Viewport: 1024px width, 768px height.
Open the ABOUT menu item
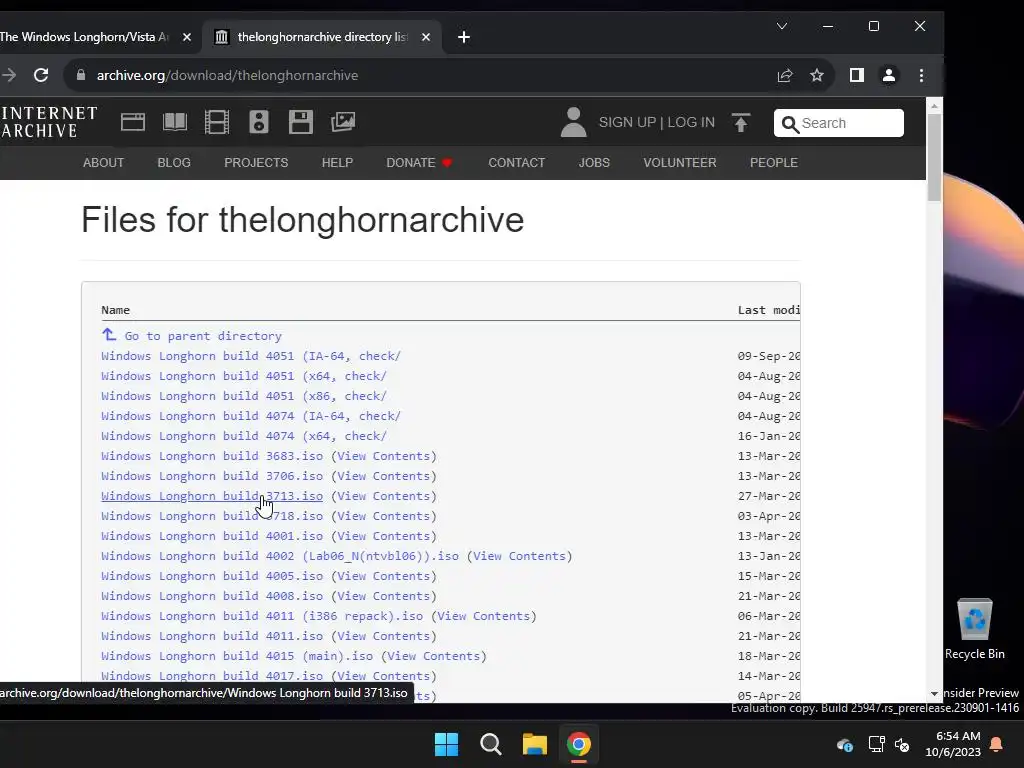click(x=103, y=163)
